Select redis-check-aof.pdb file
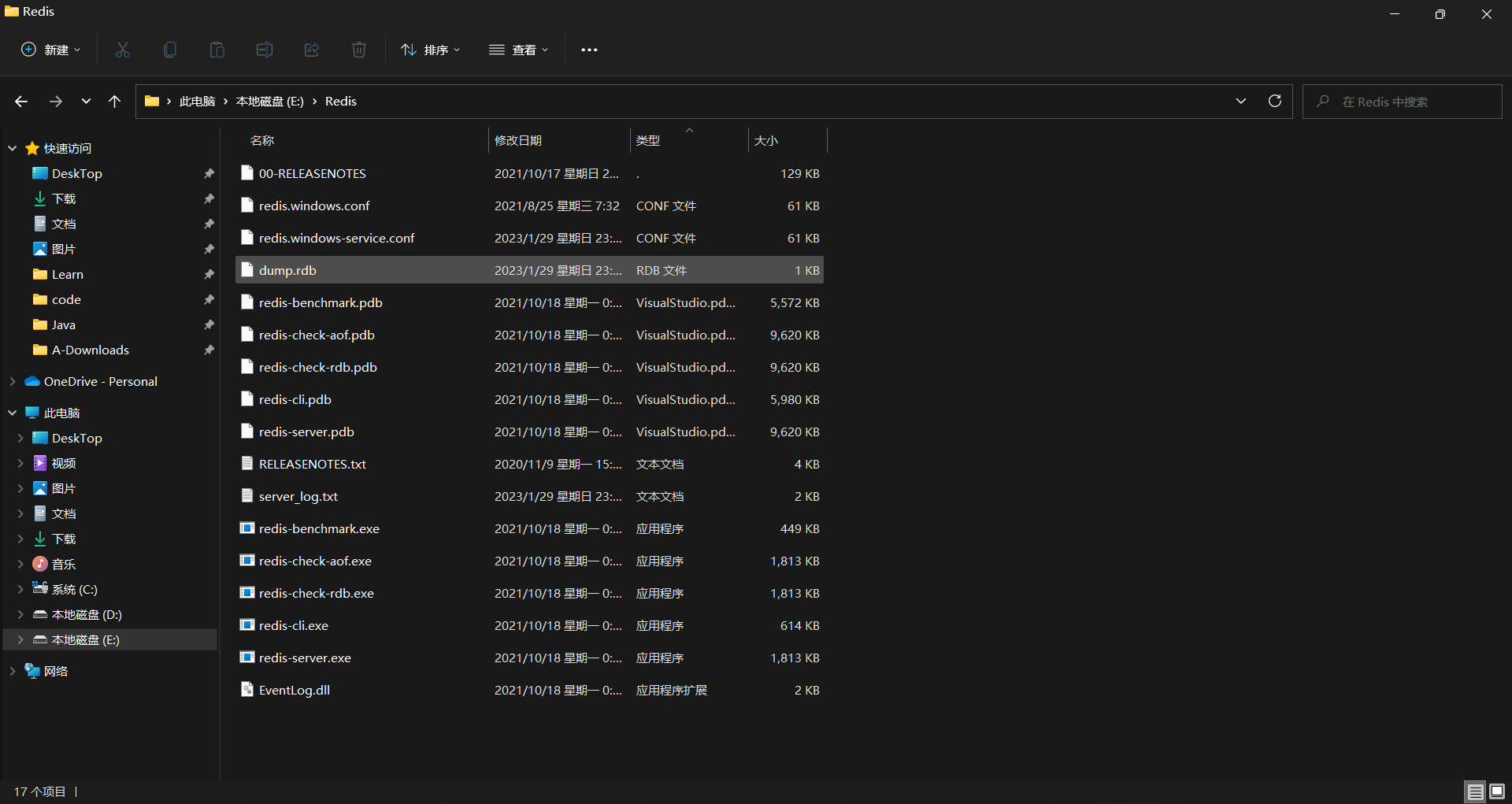This screenshot has height=804, width=1512. point(529,335)
